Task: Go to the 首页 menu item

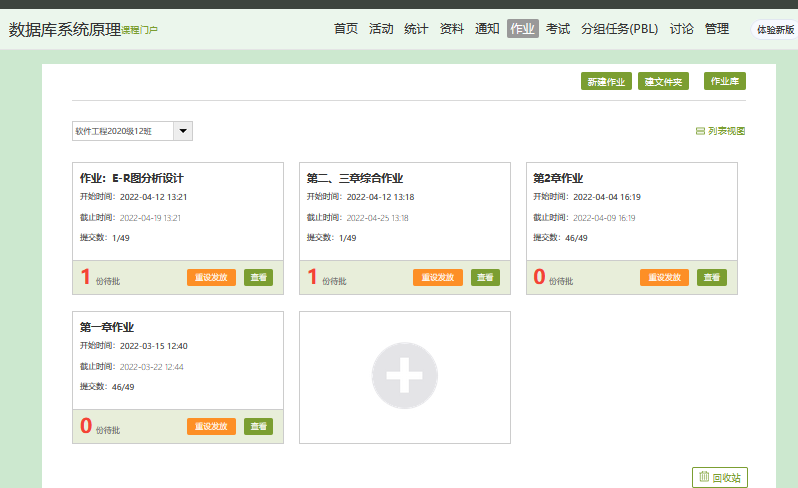Action: (x=346, y=29)
